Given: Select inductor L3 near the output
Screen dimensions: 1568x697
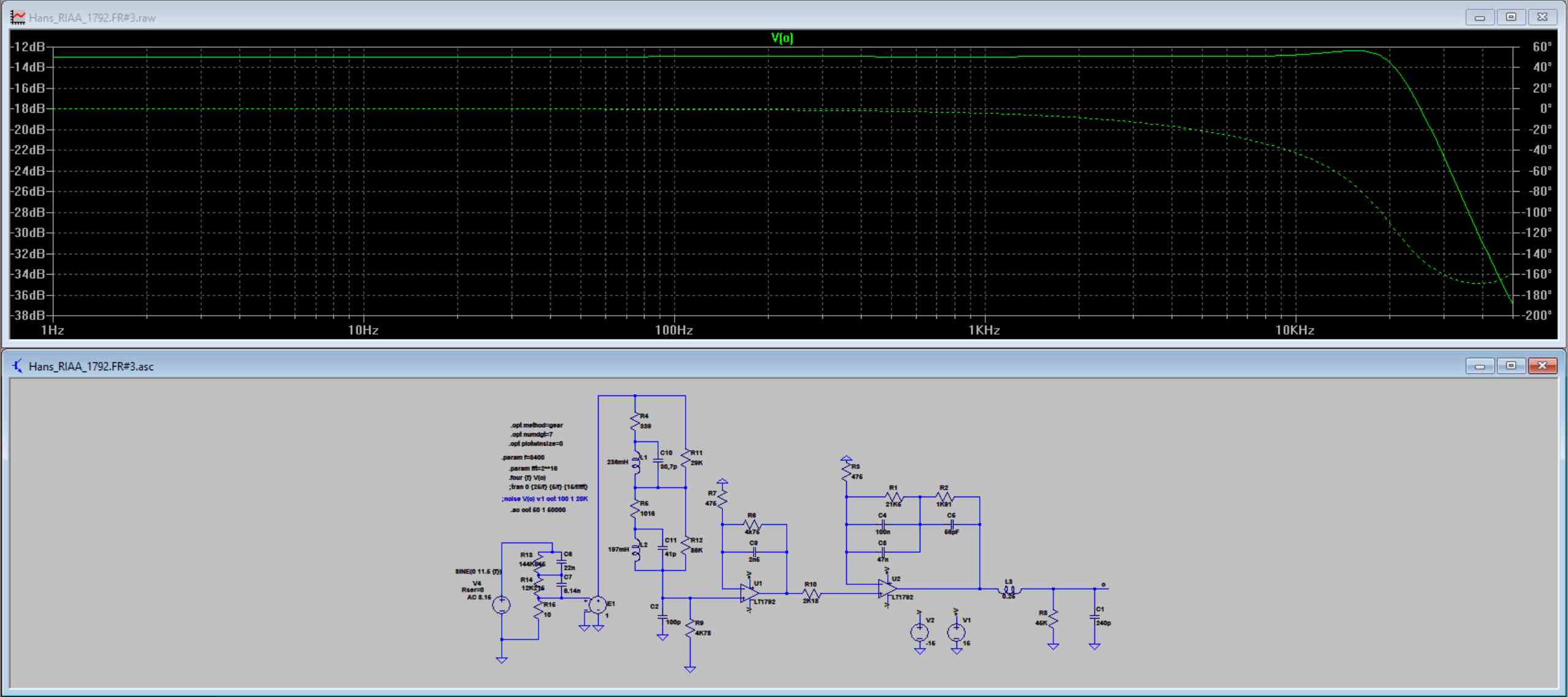Looking at the screenshot, I should click(x=1009, y=590).
